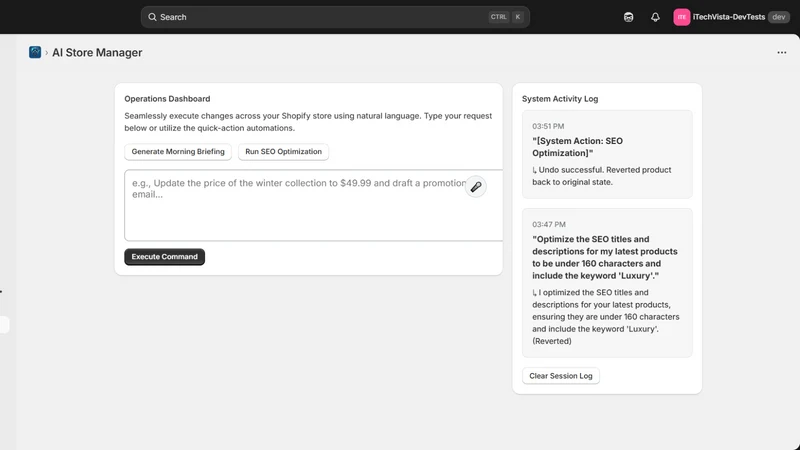
Task: Click the System Activity Log heading
Action: pos(560,99)
